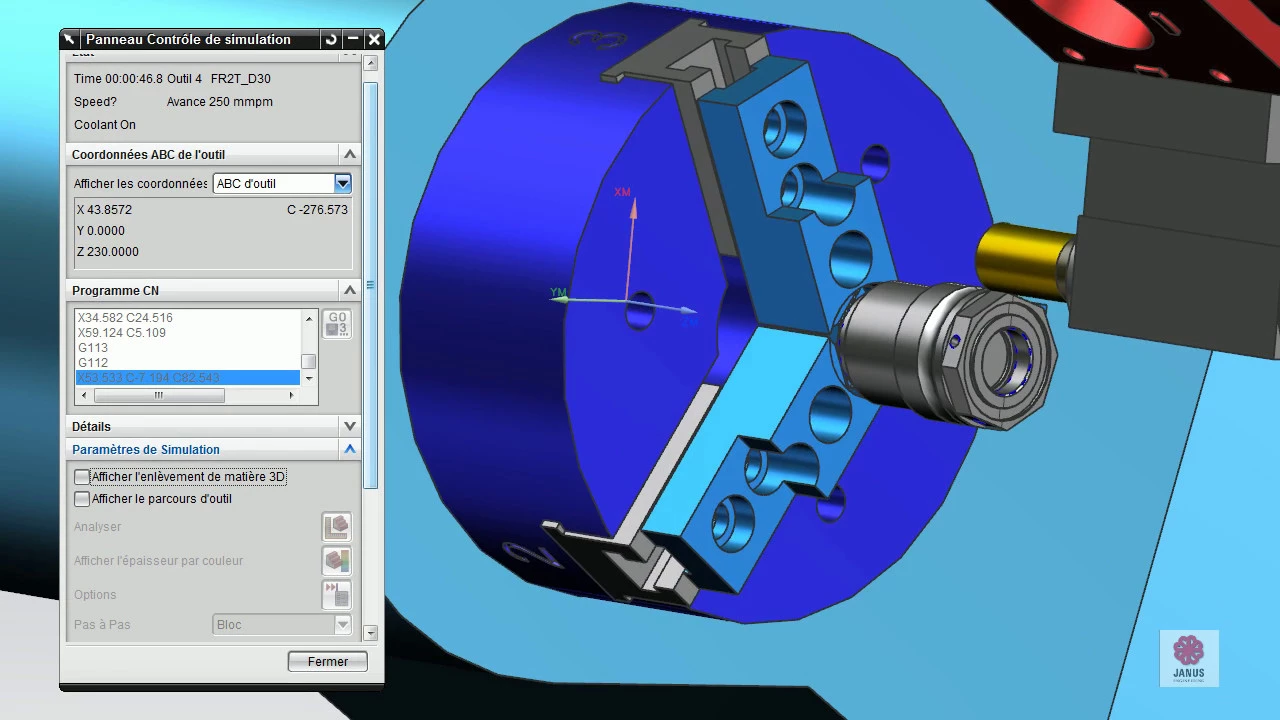Click the pin icon in panel title bar
This screenshot has height=720, width=1280.
[69, 40]
